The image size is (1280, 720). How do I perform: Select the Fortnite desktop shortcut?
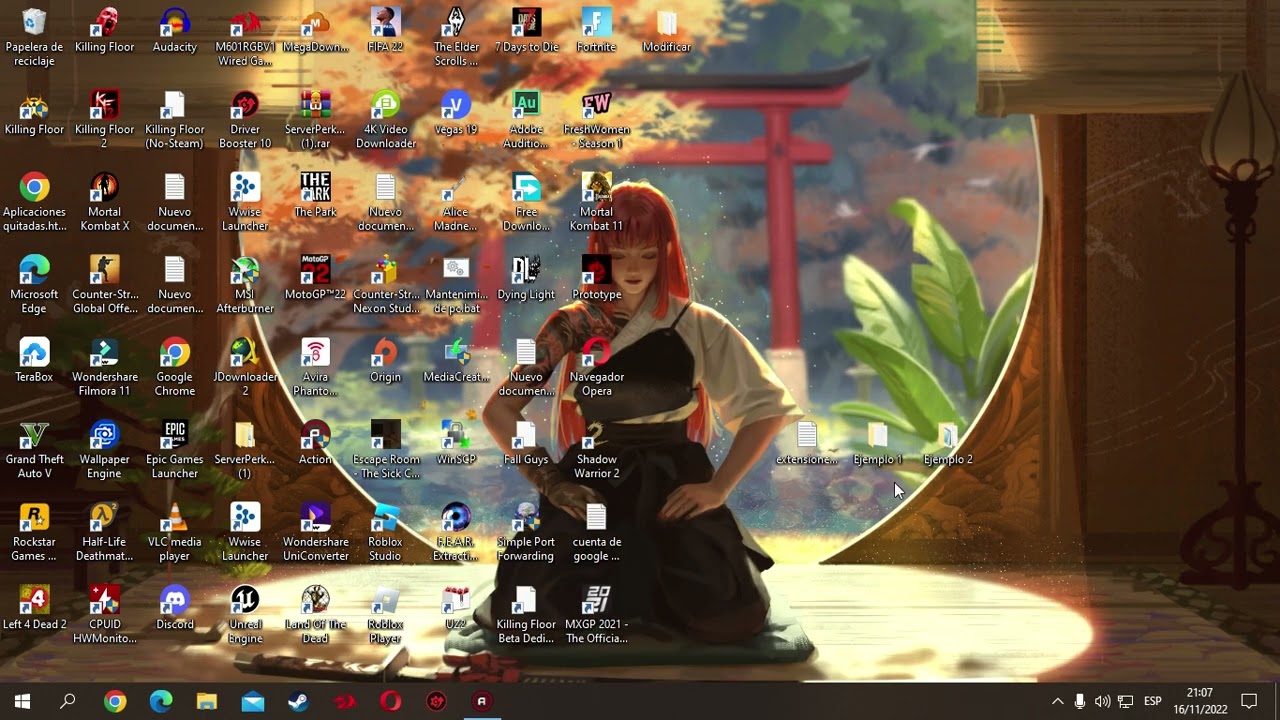click(596, 31)
